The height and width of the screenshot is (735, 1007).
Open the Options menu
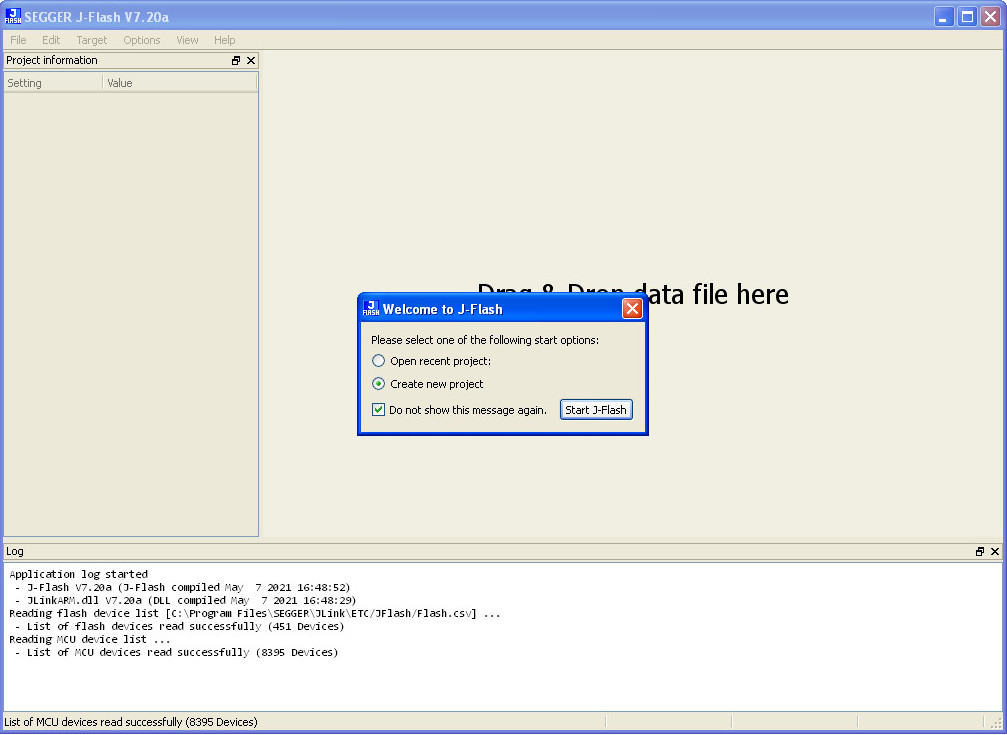[x=141, y=40]
